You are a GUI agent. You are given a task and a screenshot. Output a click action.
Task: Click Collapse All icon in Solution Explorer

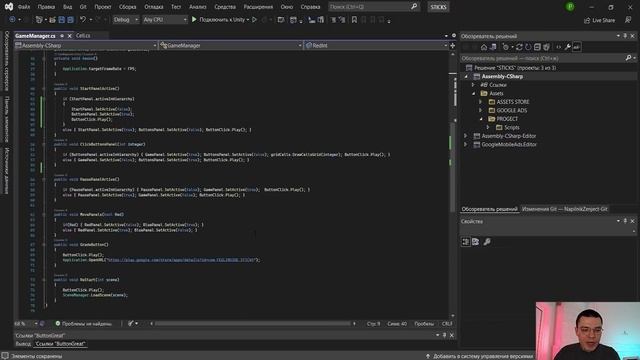pyautogui.click(x=537, y=47)
